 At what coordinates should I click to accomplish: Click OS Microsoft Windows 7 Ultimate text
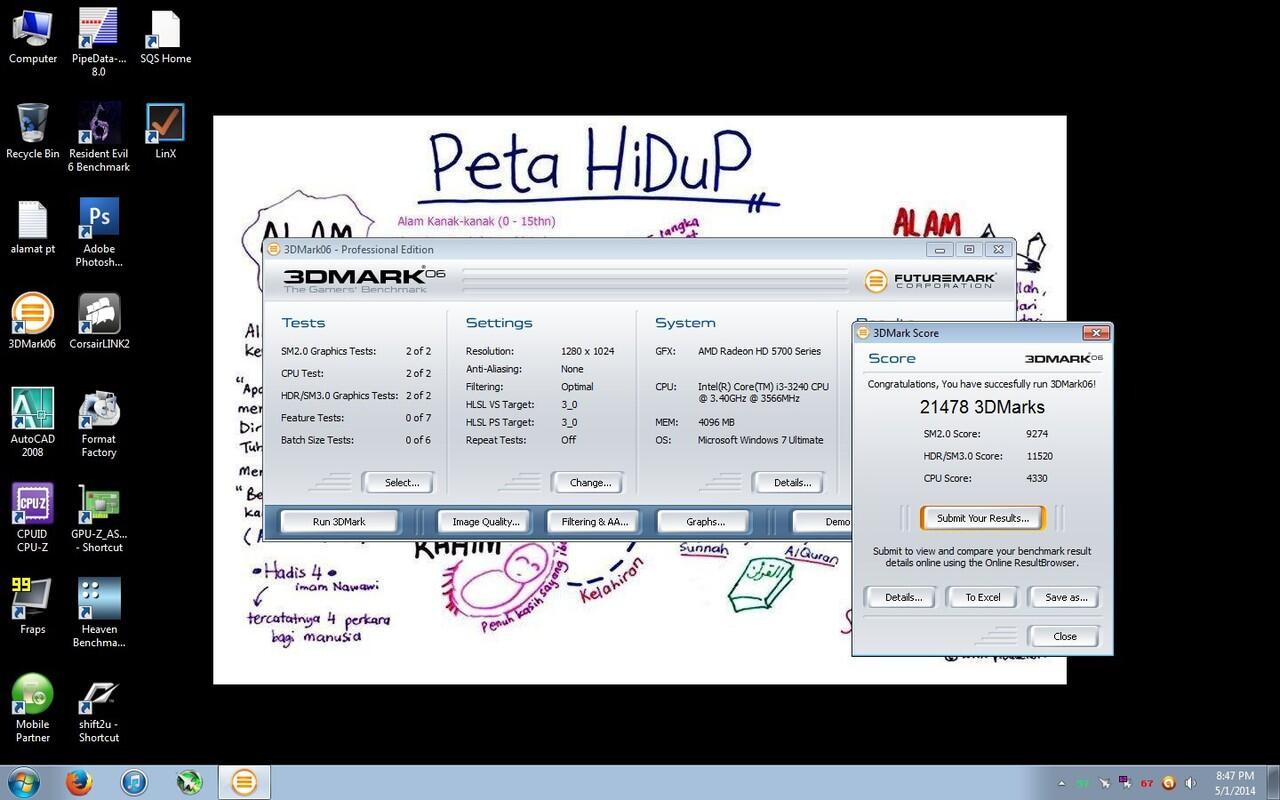pos(760,440)
